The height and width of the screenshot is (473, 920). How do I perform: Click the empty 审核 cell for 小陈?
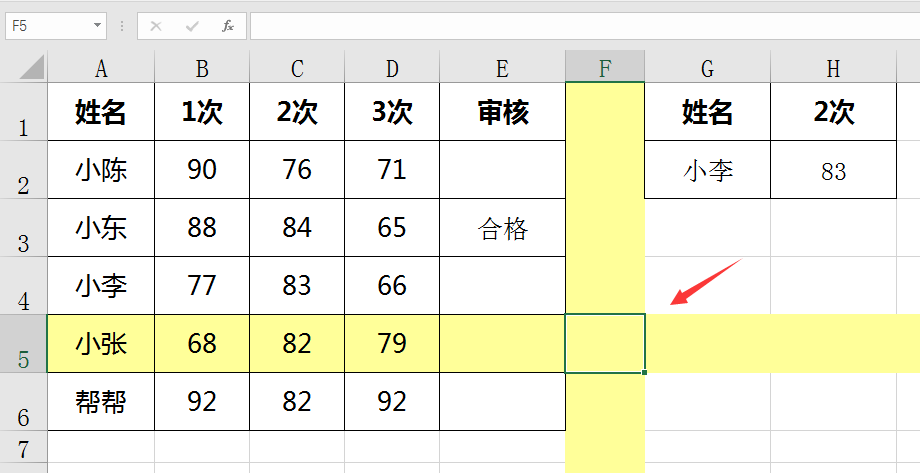coord(502,170)
